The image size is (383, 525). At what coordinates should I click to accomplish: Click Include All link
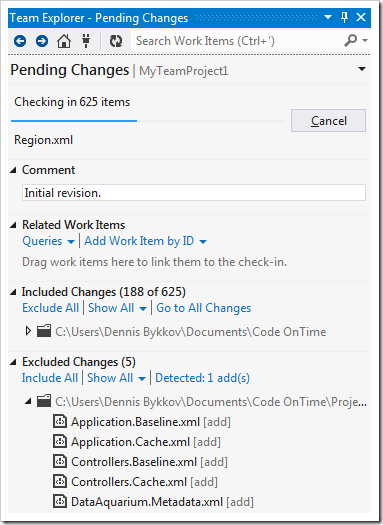click(x=50, y=378)
